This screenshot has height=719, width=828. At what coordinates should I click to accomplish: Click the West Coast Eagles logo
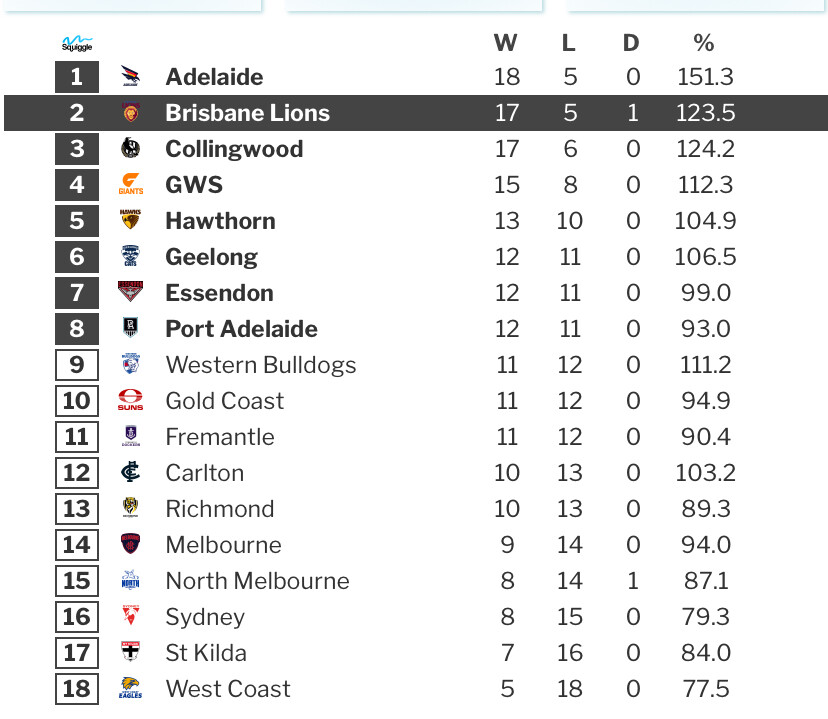tap(130, 688)
